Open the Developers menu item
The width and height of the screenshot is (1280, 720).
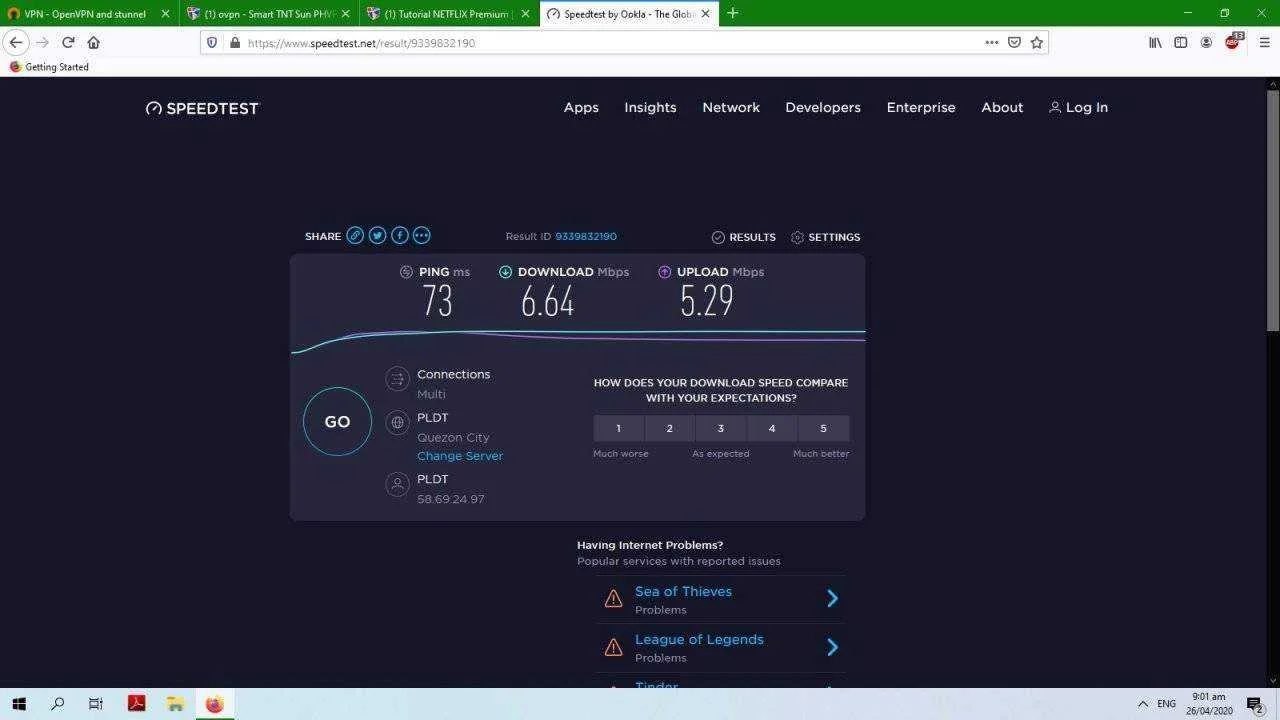[823, 108]
